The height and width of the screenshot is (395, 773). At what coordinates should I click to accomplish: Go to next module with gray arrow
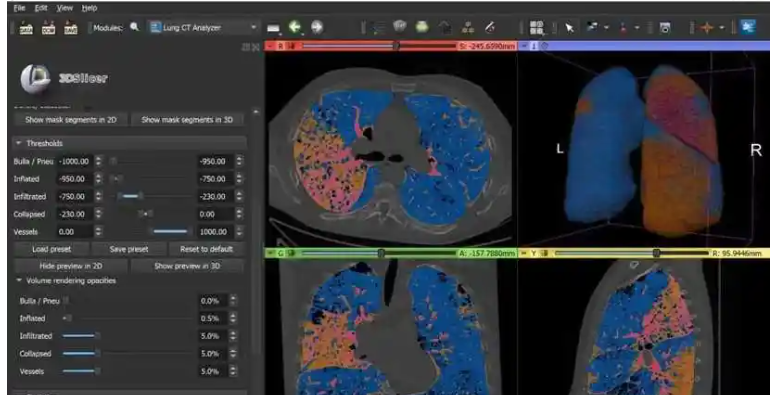tap(317, 28)
